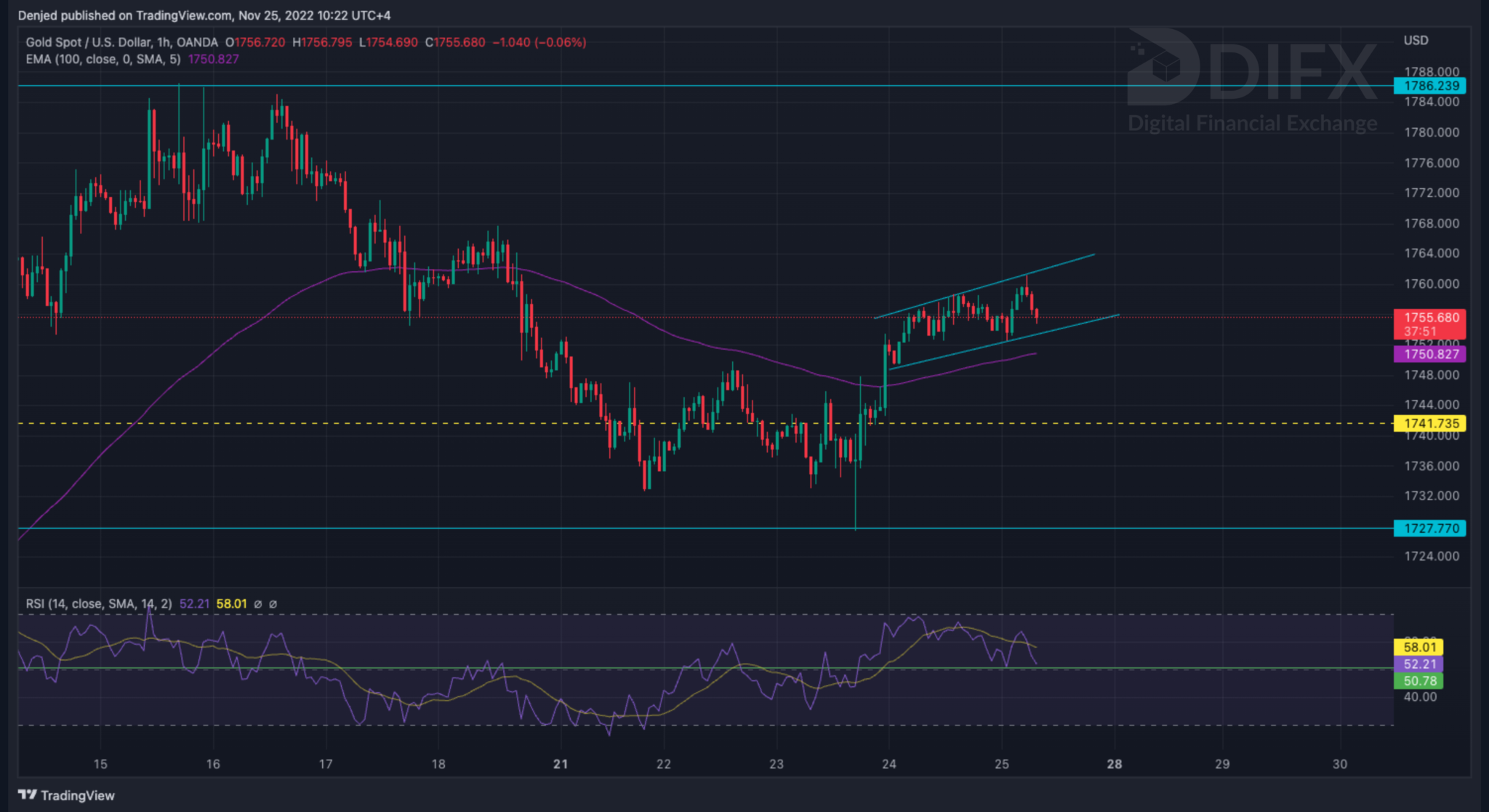Click the purple 52.21 RSI axis label
The height and width of the screenshot is (812, 1489).
[x=1418, y=664]
